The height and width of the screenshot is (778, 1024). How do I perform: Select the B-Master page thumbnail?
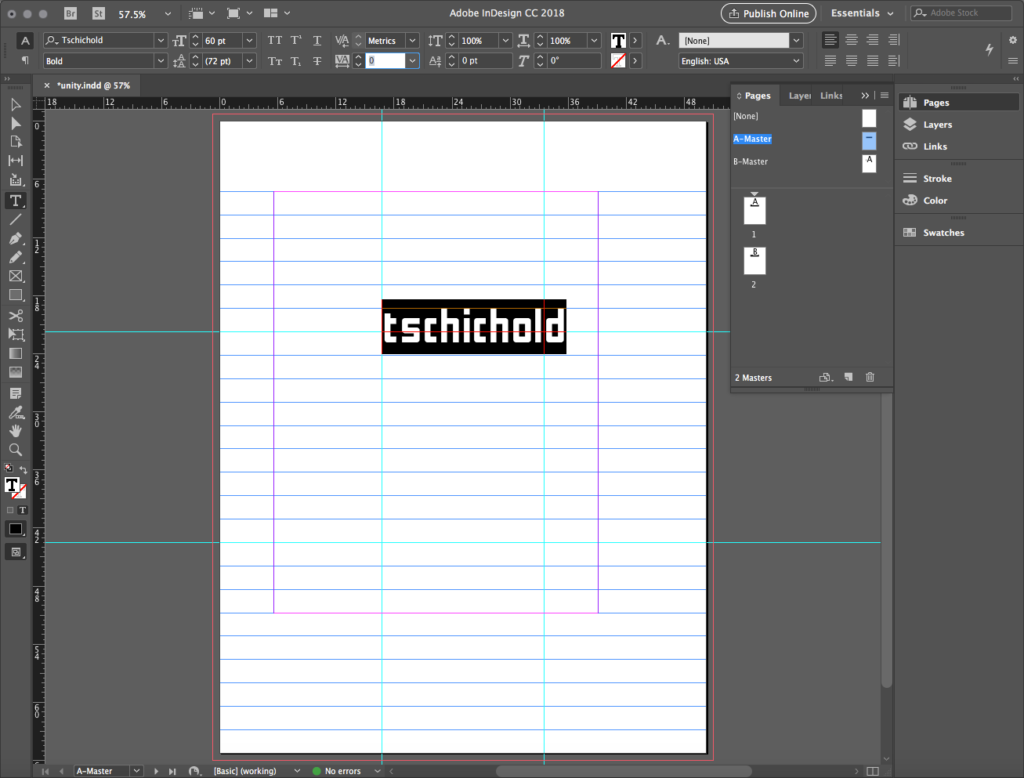click(x=869, y=163)
